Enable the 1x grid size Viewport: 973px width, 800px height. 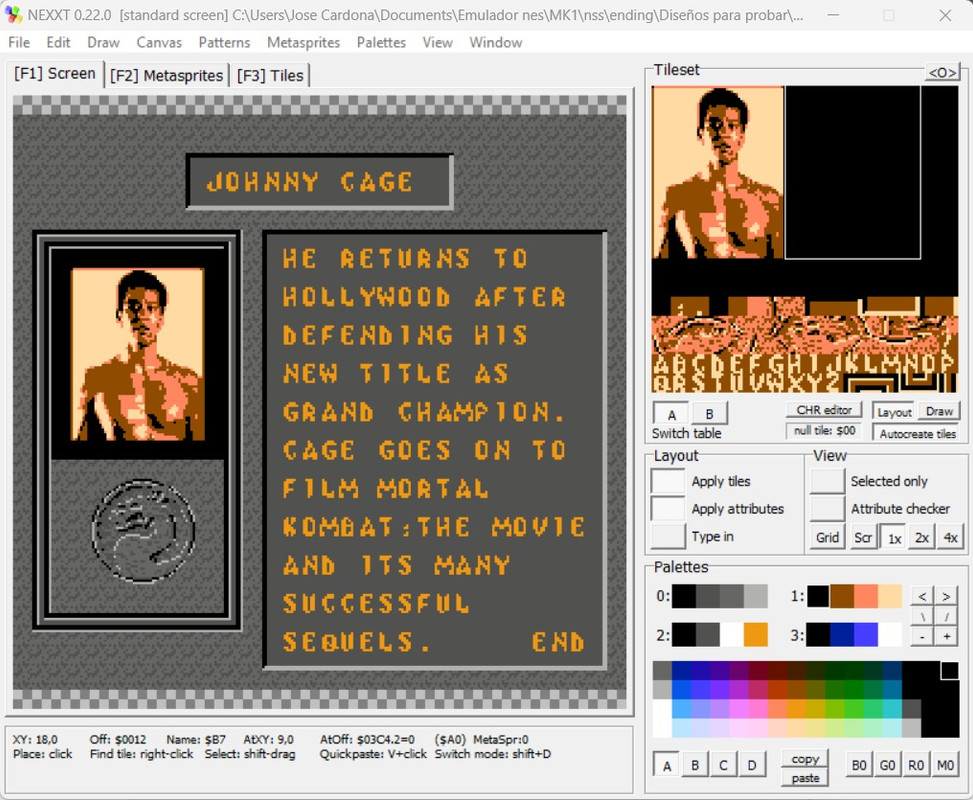tap(894, 537)
